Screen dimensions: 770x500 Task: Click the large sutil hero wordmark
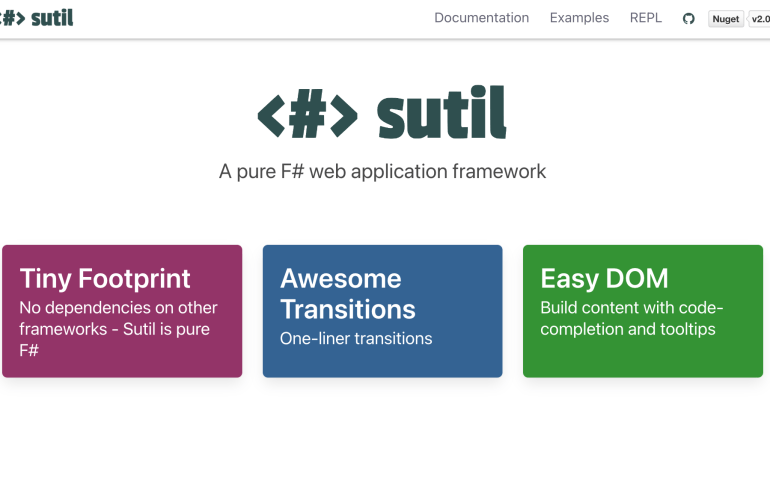coord(442,113)
